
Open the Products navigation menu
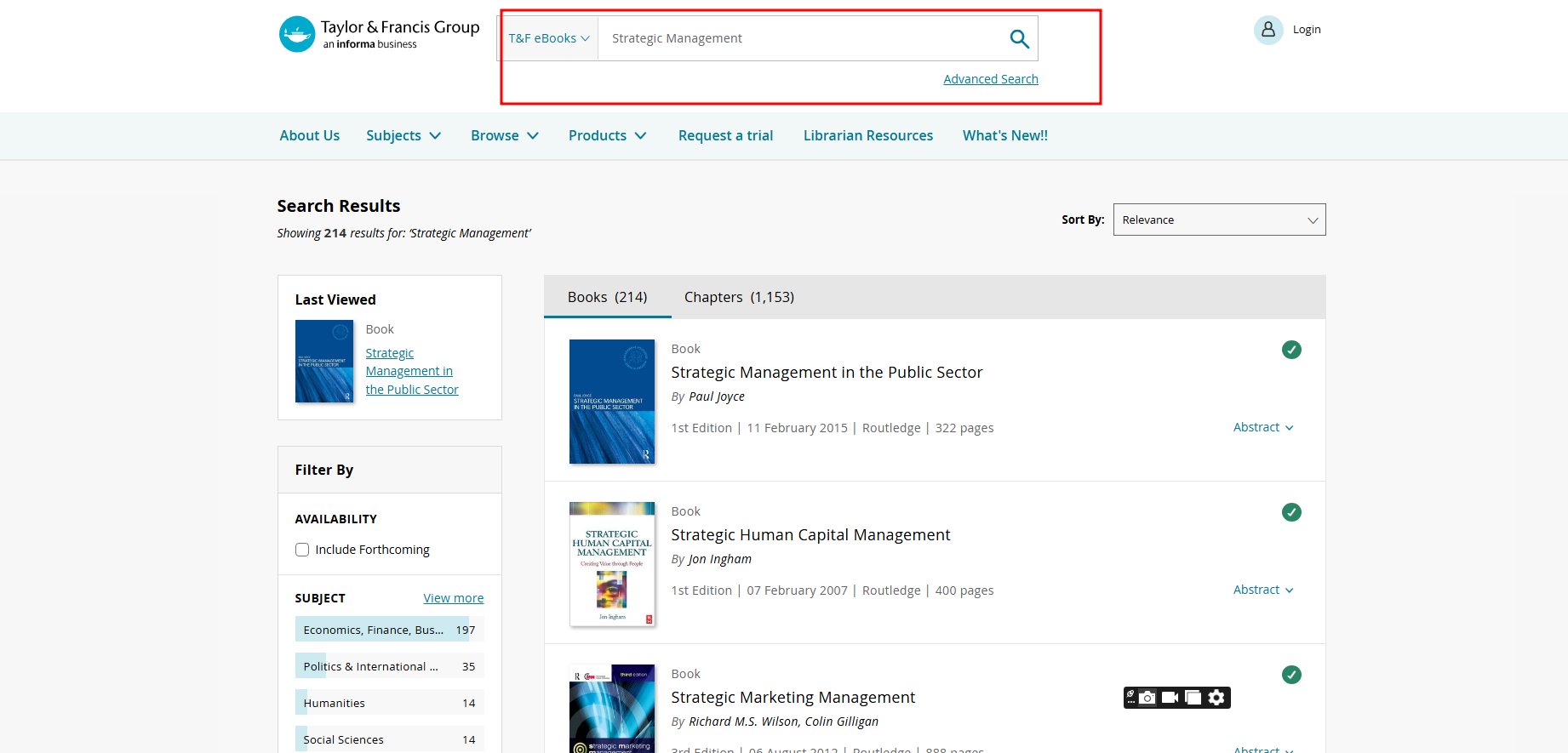[x=607, y=136]
